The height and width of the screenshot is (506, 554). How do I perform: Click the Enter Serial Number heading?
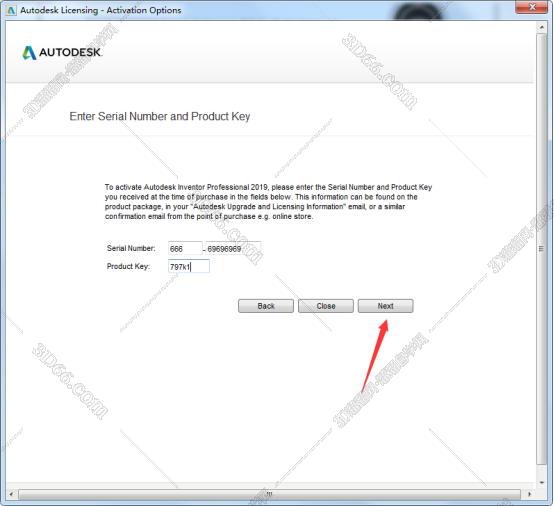point(160,116)
